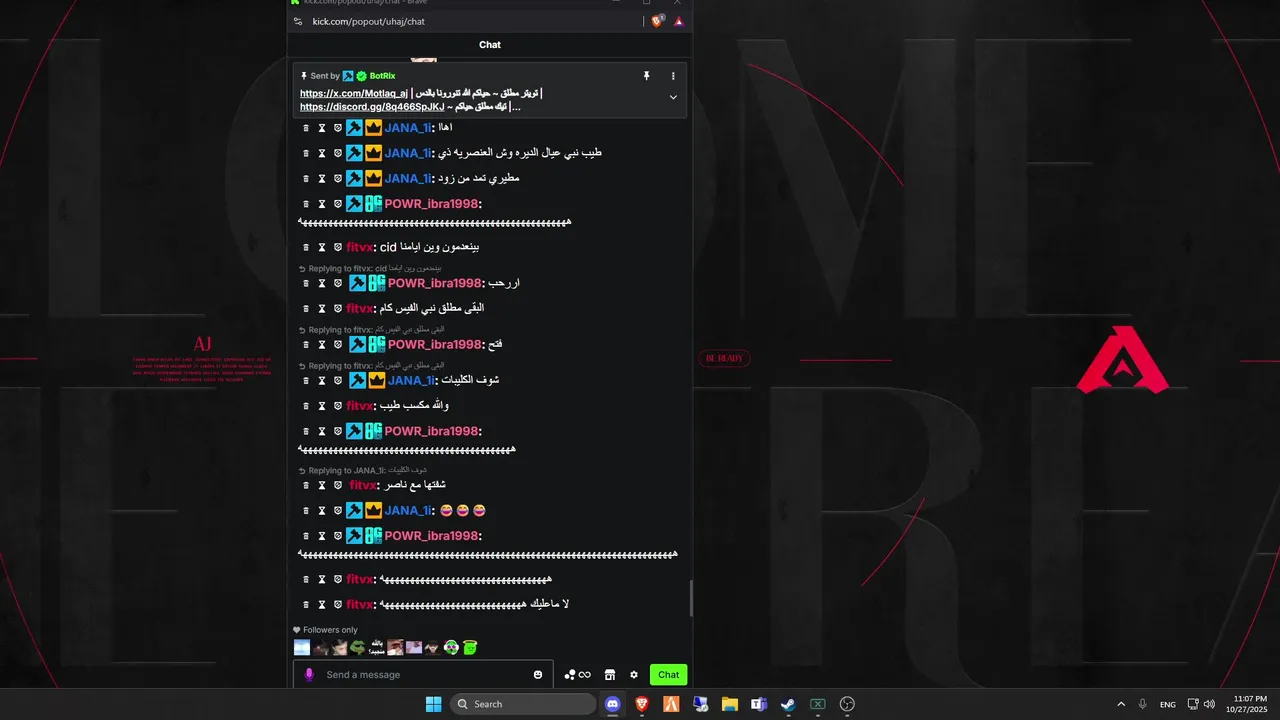
Task: Open Brave Shields lion icon
Action: (657, 21)
